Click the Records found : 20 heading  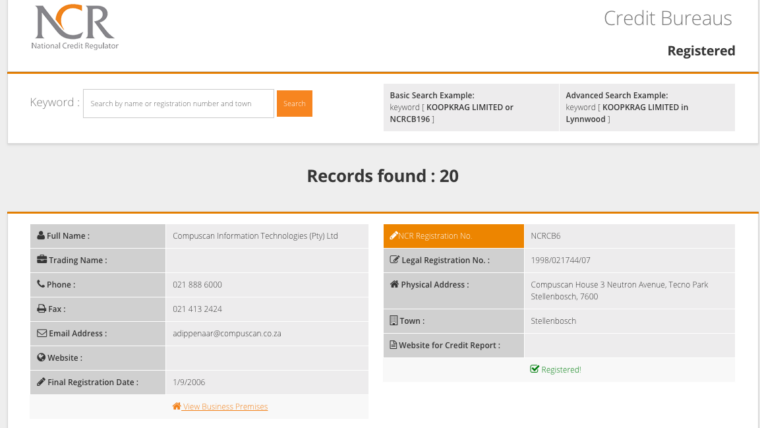(382, 176)
